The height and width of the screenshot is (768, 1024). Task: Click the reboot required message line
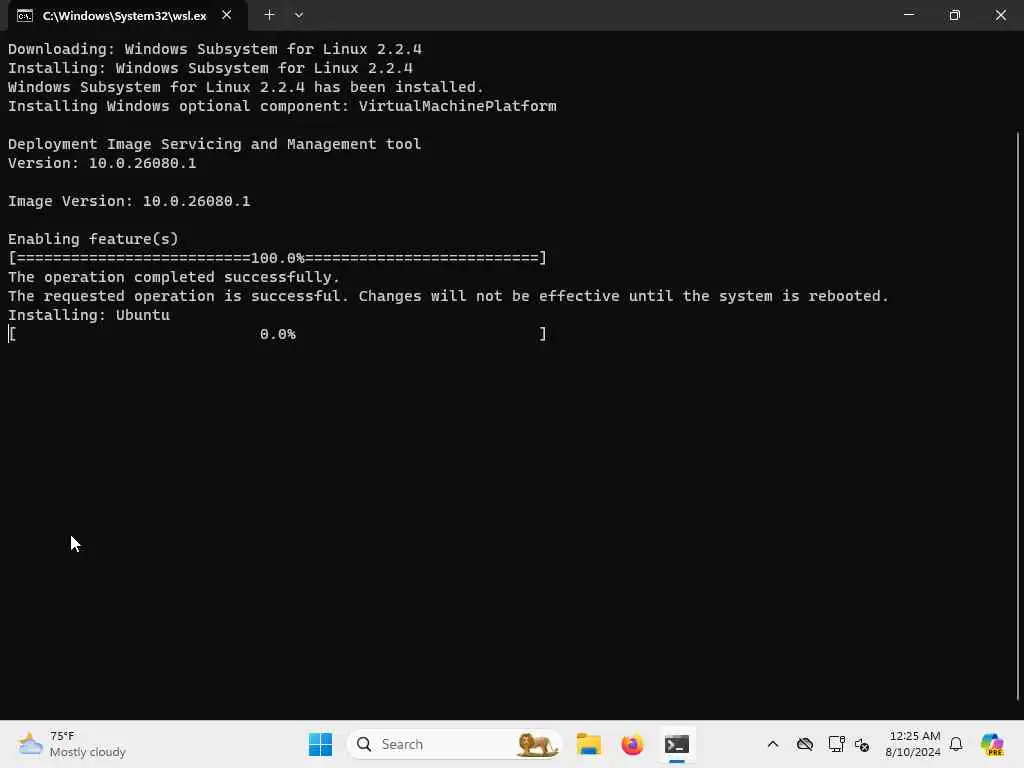coord(448,296)
